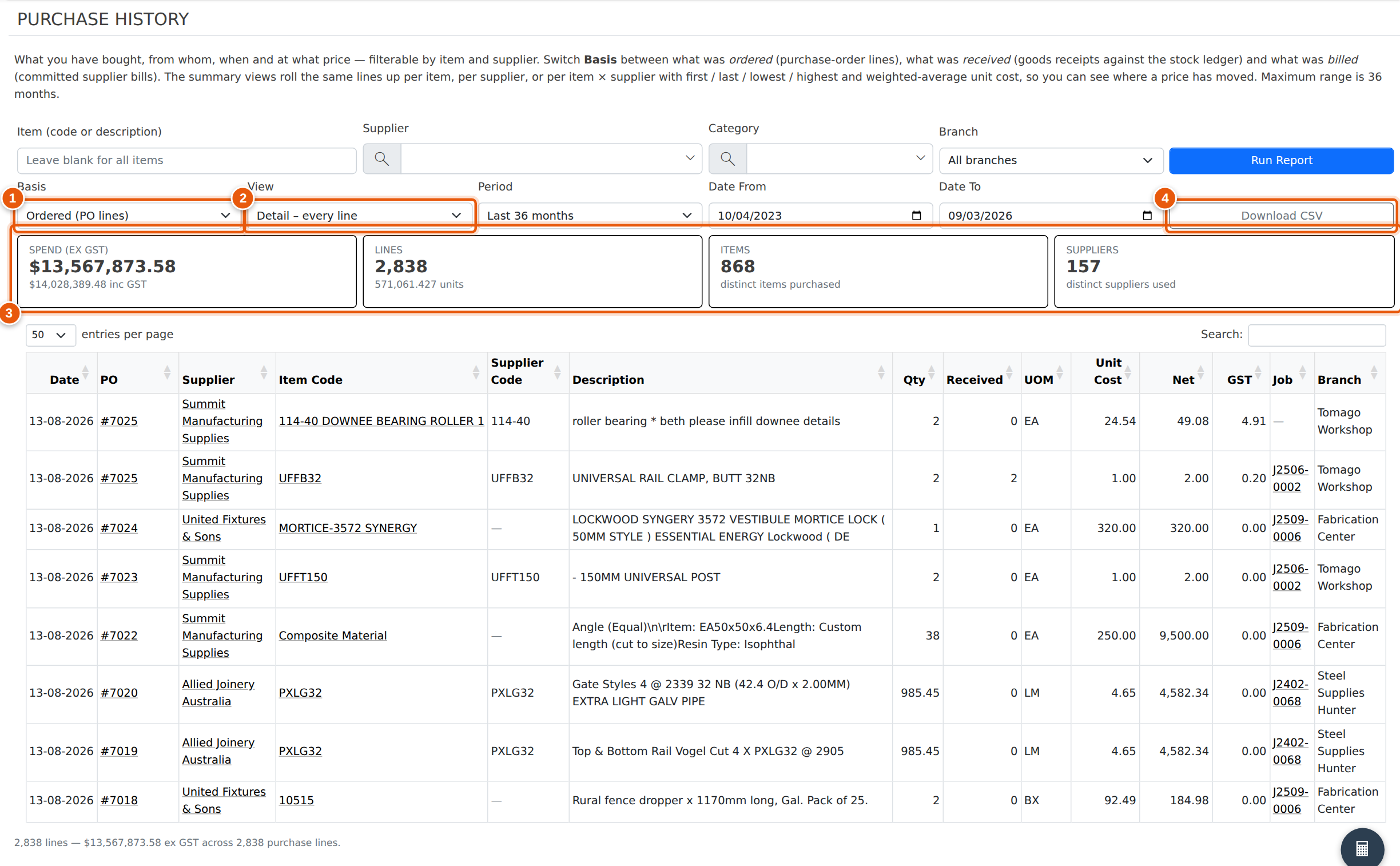Select the 2,838 lines count

[x=401, y=267]
